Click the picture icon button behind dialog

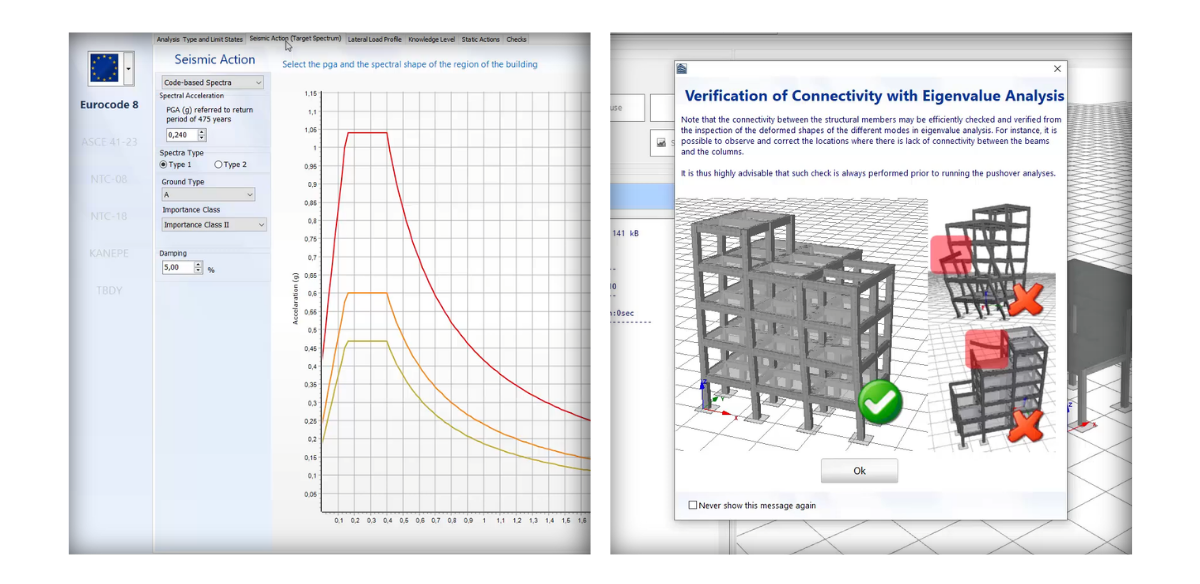click(661, 143)
